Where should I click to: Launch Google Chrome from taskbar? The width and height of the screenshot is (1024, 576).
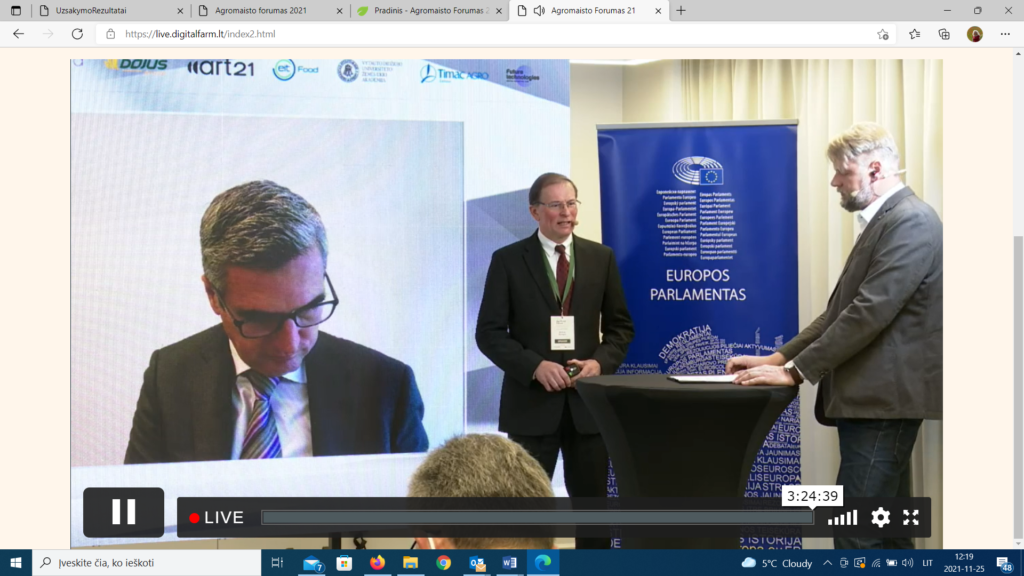443,562
